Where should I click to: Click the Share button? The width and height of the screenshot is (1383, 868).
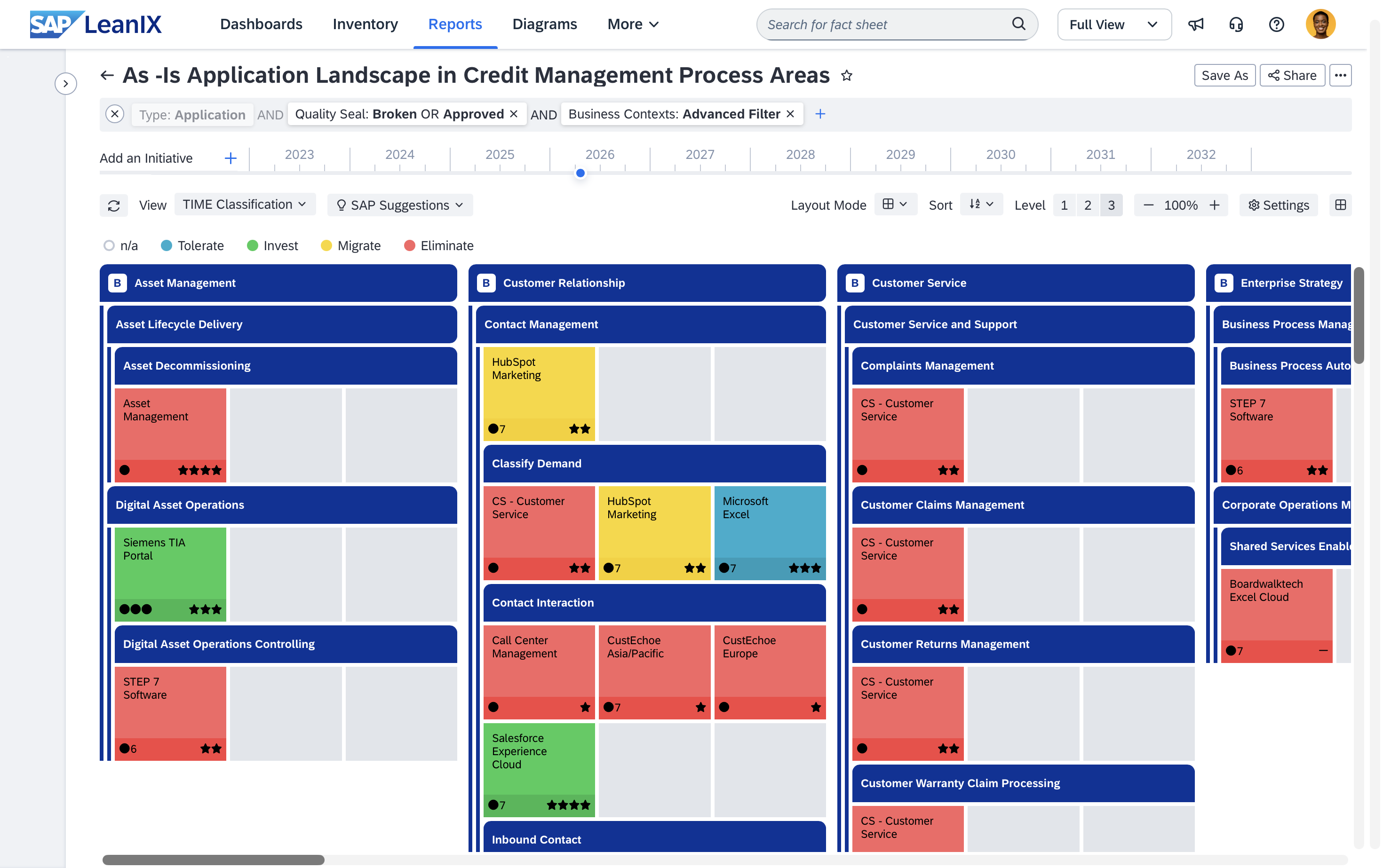tap(1292, 75)
